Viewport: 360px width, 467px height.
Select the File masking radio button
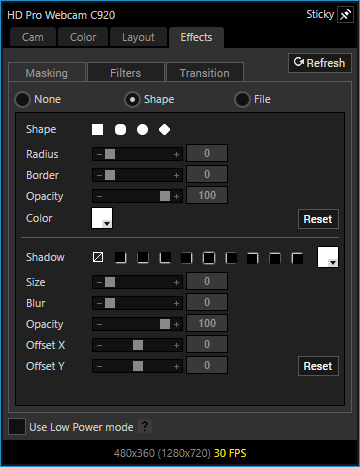click(242, 99)
